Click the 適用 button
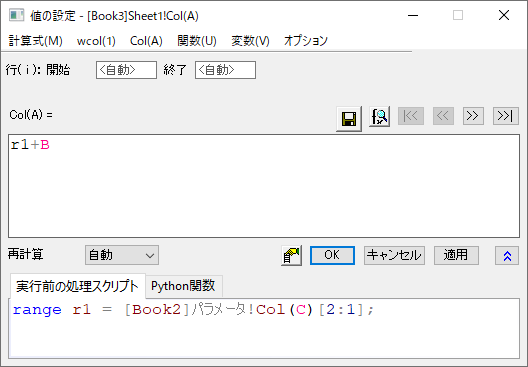Screen dimensions: 528x367 (x=456, y=255)
